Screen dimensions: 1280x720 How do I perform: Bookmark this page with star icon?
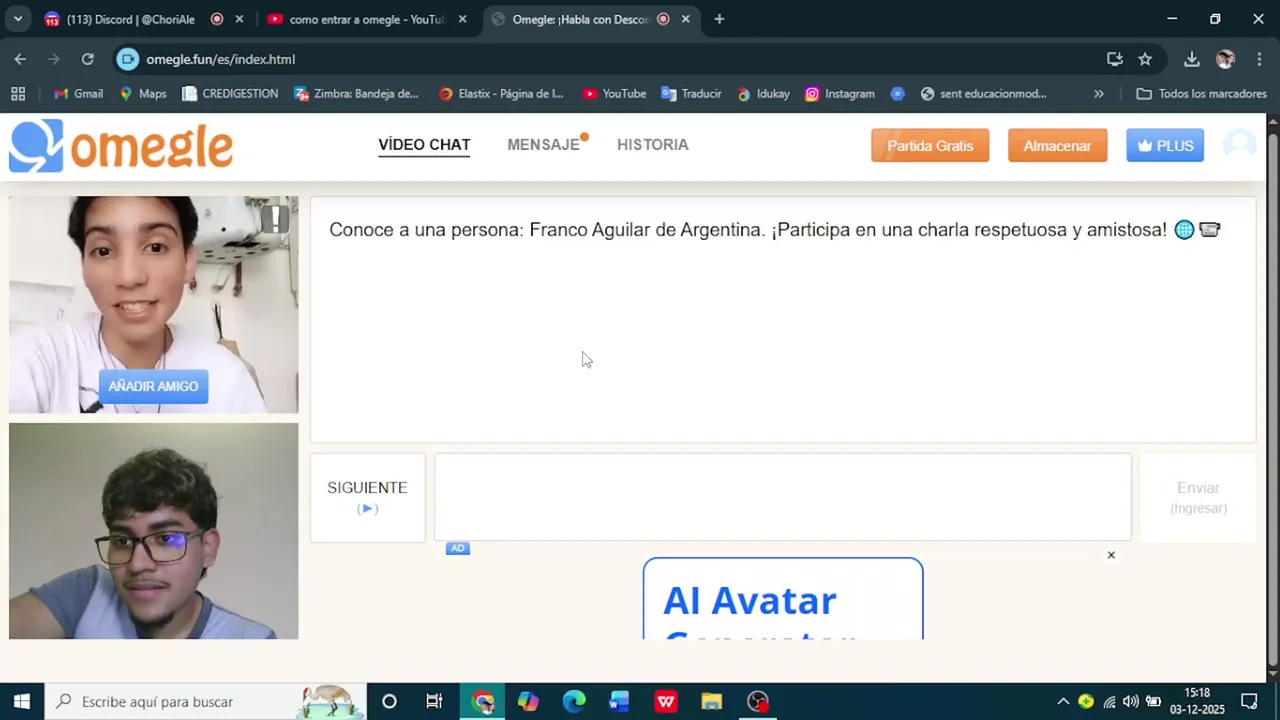coord(1145,59)
